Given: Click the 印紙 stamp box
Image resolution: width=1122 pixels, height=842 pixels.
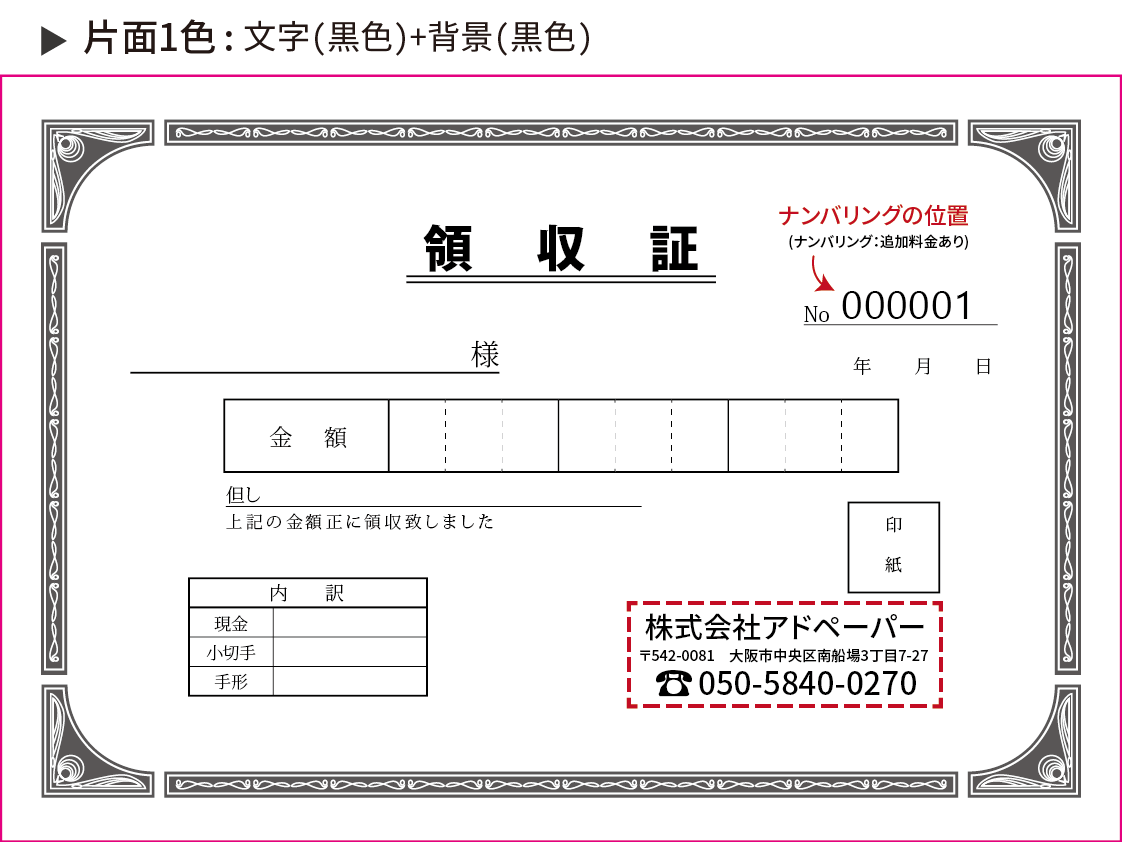Looking at the screenshot, I should (x=893, y=546).
